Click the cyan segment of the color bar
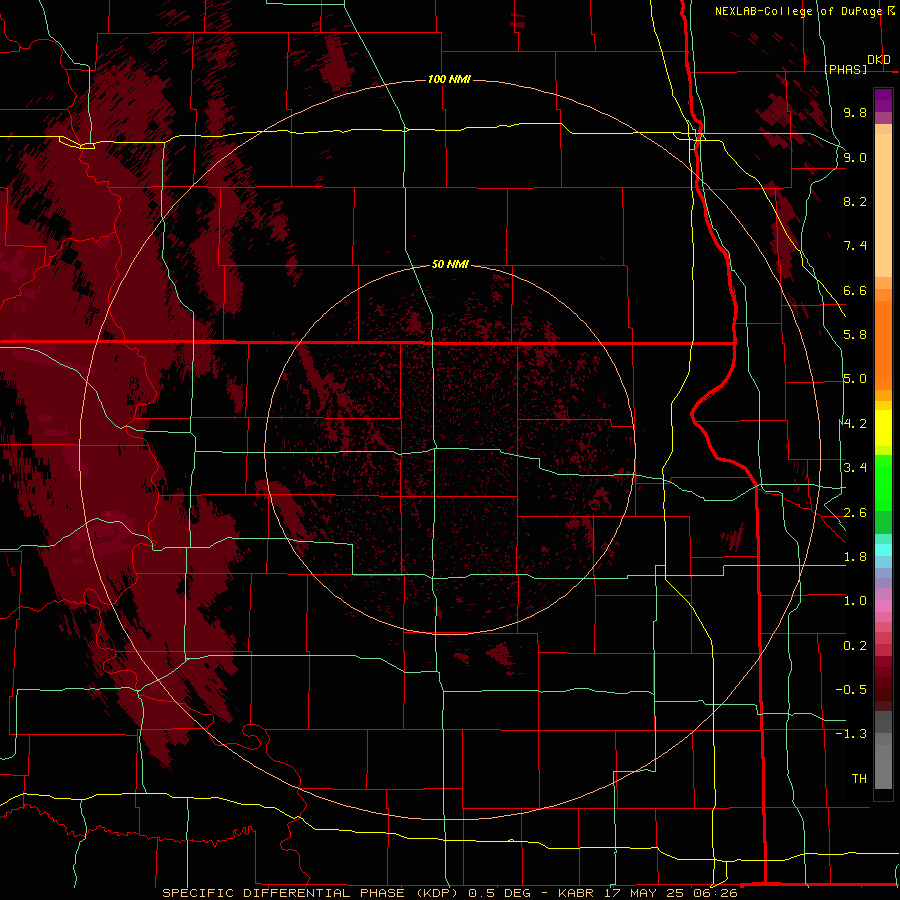Viewport: 900px width, 900px height. (x=883, y=550)
